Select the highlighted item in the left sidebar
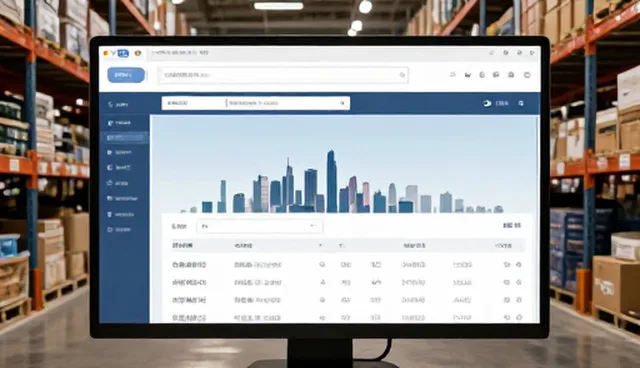This screenshot has height=368, width=640. pos(124,137)
